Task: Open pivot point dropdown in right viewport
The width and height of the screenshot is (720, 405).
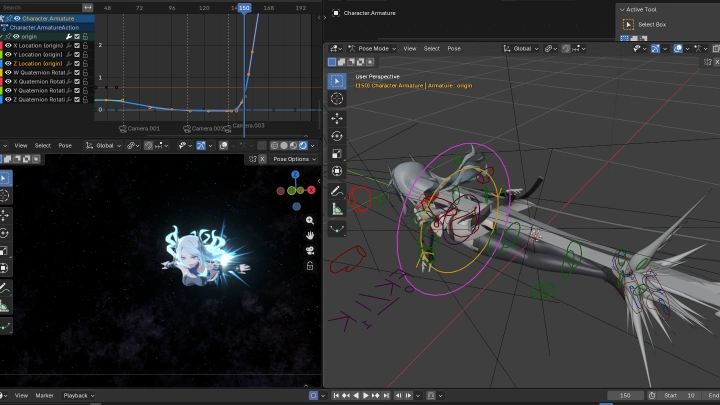Action: coord(551,49)
